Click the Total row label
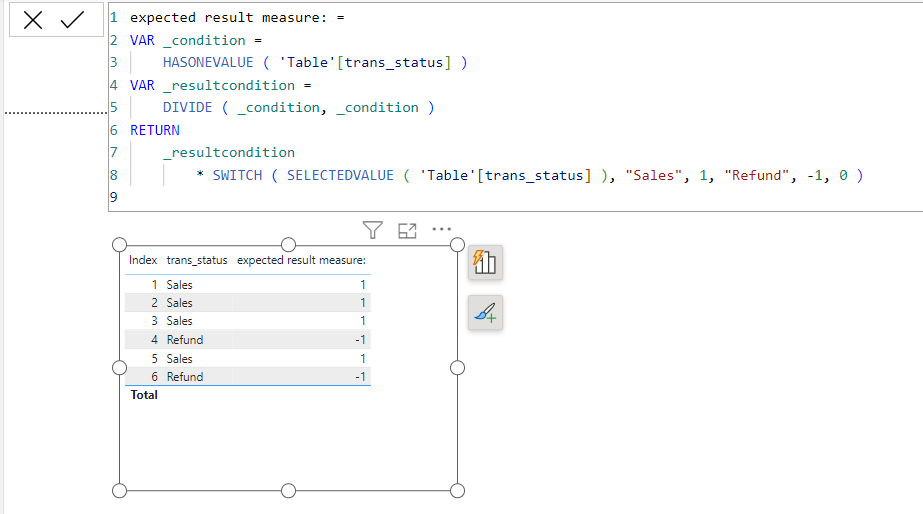The image size is (923, 514). 144,395
